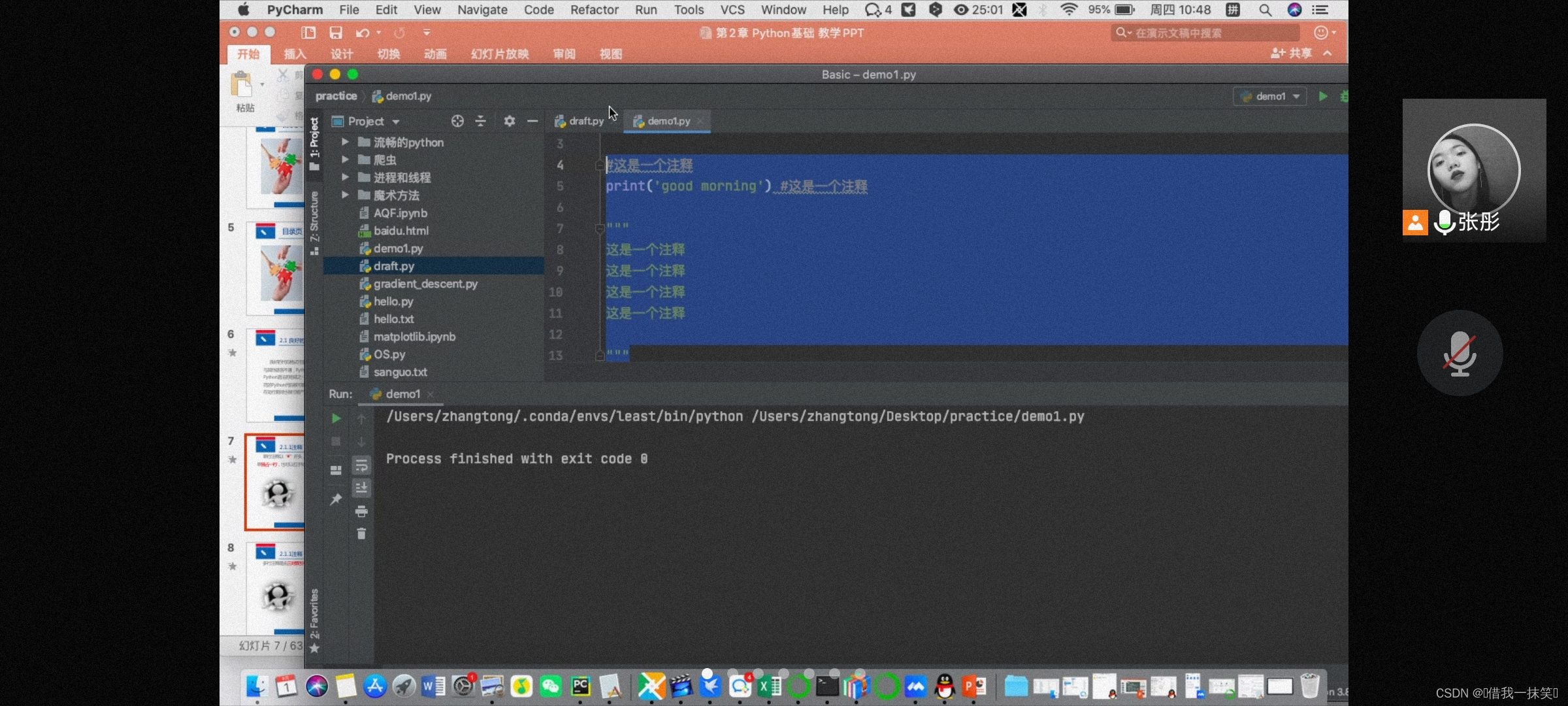Screen dimensions: 1568x706
Task: Expand the 流畅的python folder
Action: point(345,142)
